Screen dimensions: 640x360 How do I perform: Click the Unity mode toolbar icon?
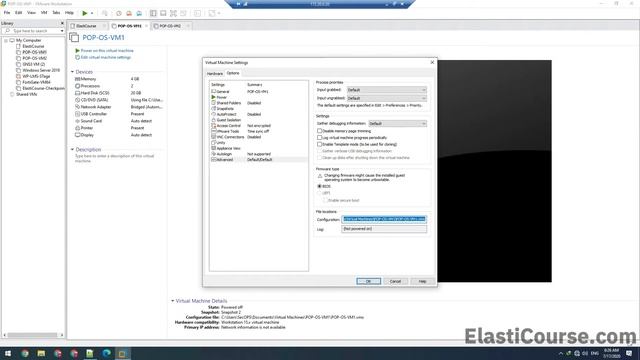coord(183,13)
